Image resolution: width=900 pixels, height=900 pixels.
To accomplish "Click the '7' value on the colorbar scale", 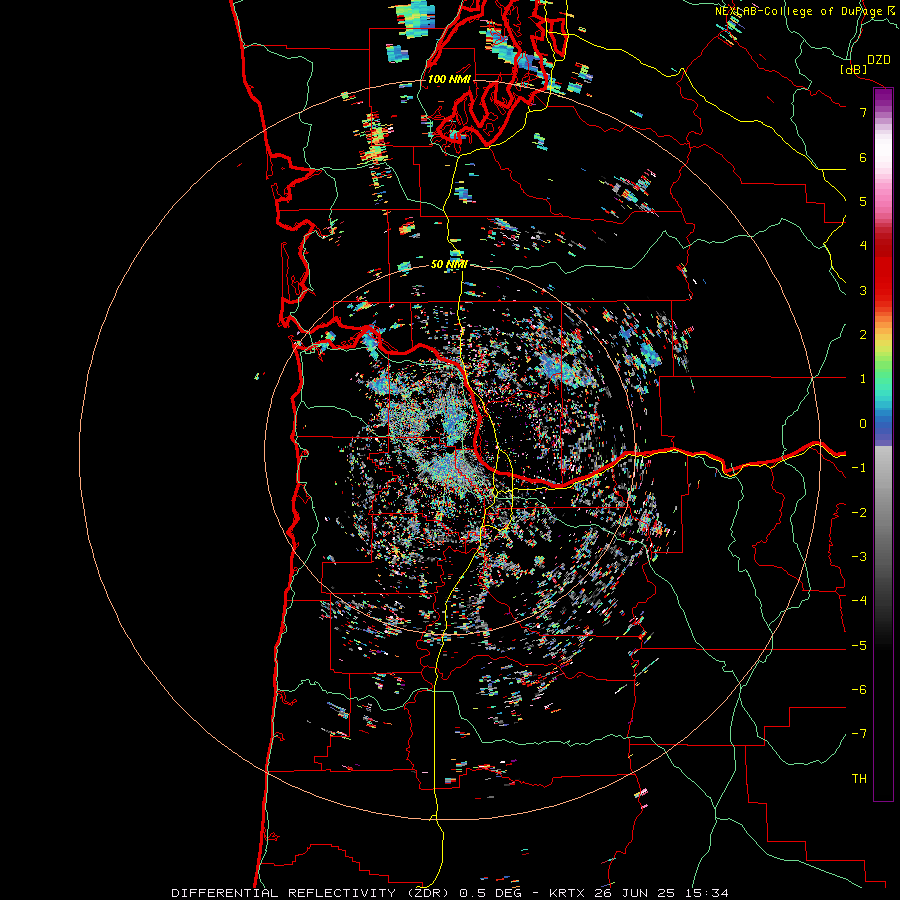I will pyautogui.click(x=863, y=112).
